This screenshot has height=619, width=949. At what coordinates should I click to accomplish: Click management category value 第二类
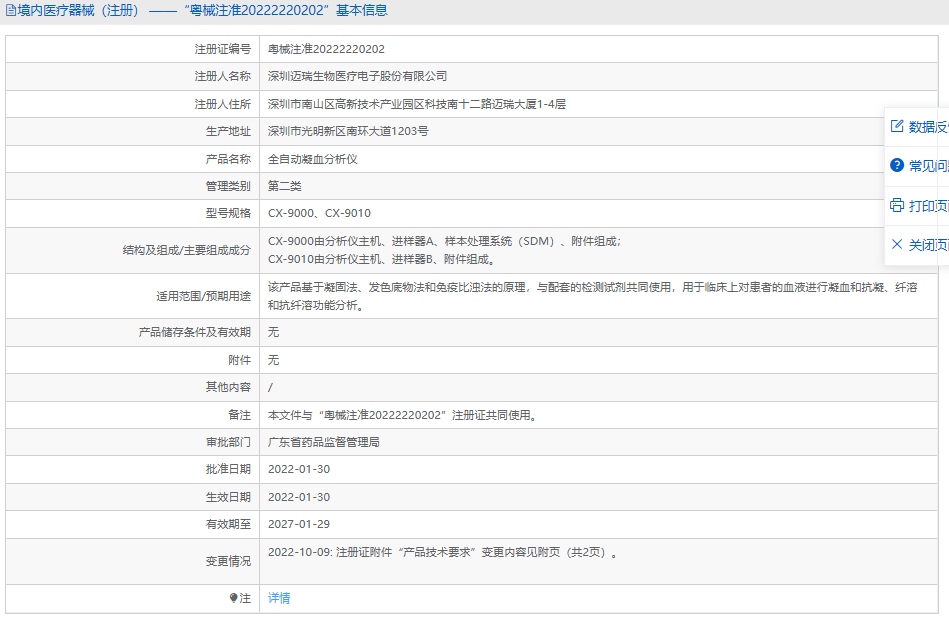click(x=284, y=186)
